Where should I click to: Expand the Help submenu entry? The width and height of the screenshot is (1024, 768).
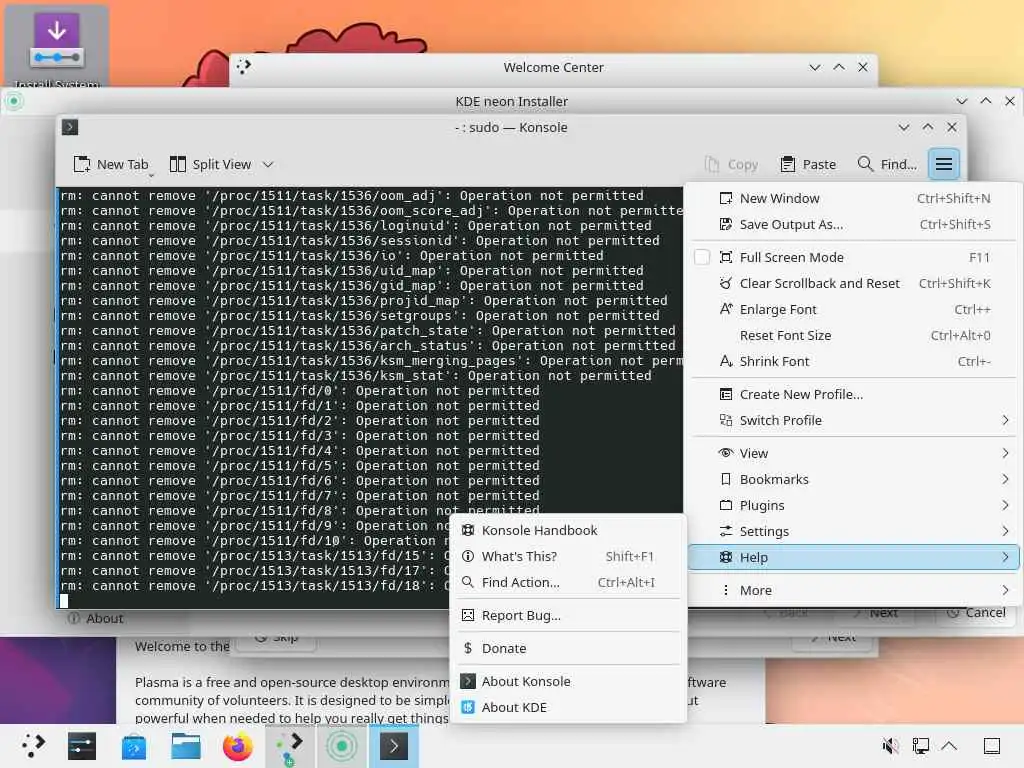click(853, 558)
